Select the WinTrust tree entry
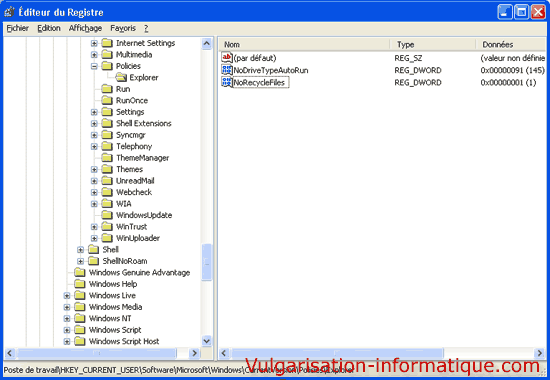Screen dimensions: 550x380 click(x=132, y=227)
